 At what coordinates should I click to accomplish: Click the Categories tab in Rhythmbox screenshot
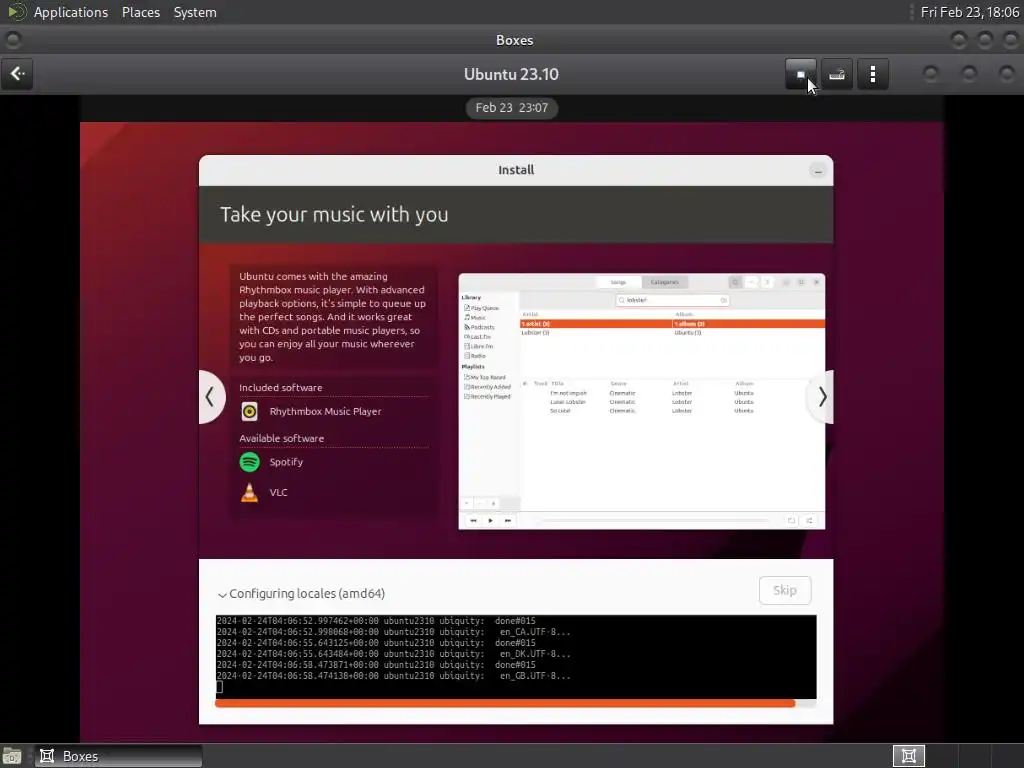[664, 282]
